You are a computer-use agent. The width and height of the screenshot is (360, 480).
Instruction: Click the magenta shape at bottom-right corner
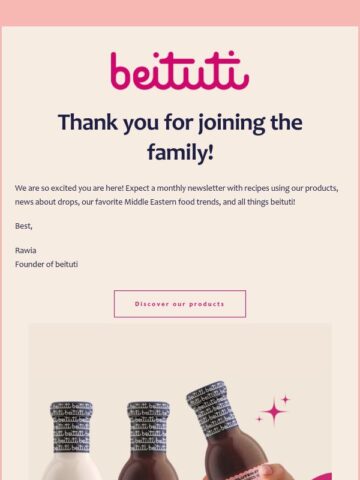[x=323, y=476]
